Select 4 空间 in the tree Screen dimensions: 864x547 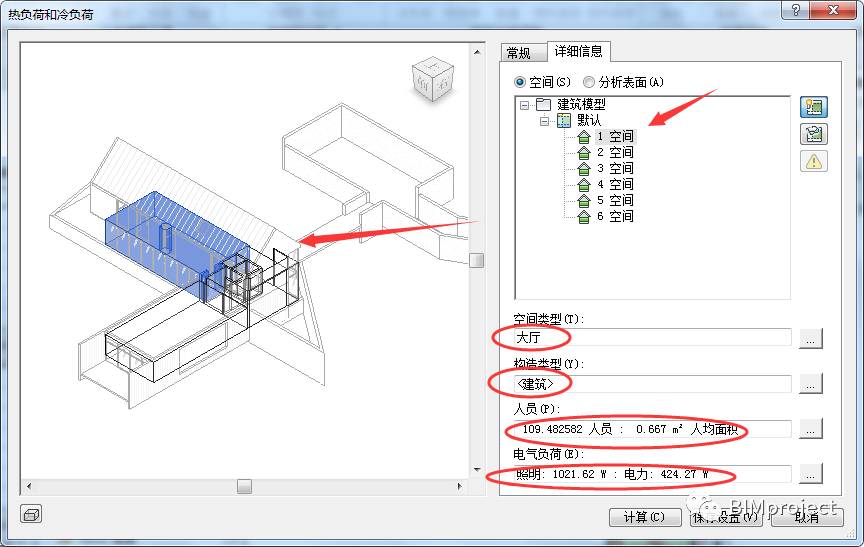[x=615, y=185]
